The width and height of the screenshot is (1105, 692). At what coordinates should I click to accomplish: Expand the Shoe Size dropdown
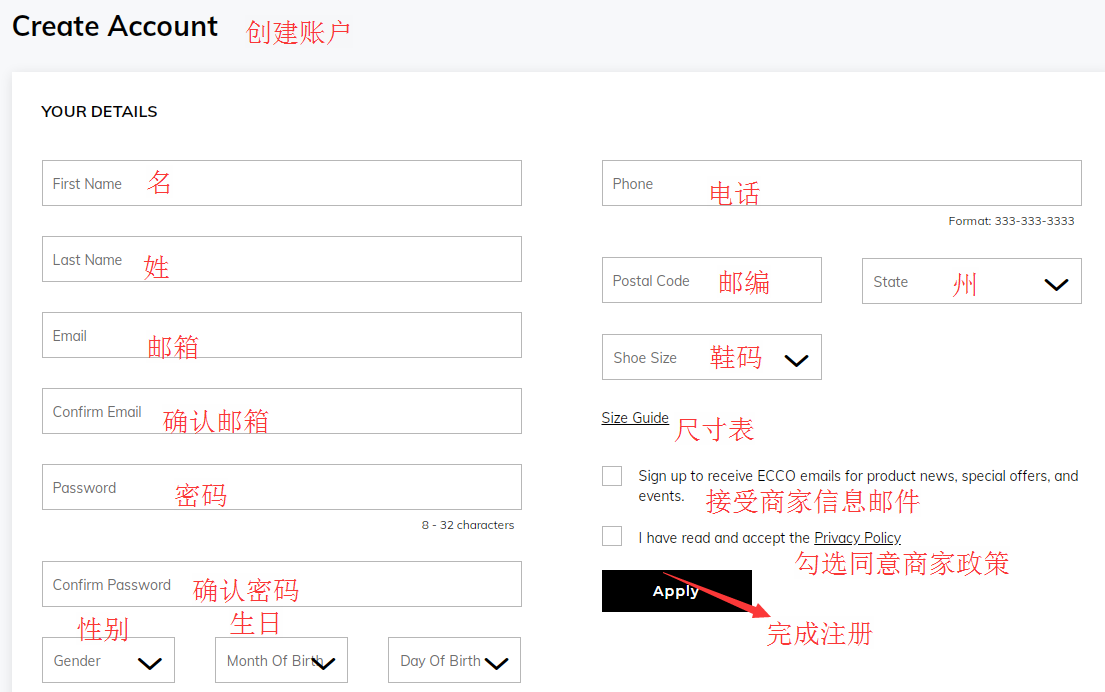(711, 357)
